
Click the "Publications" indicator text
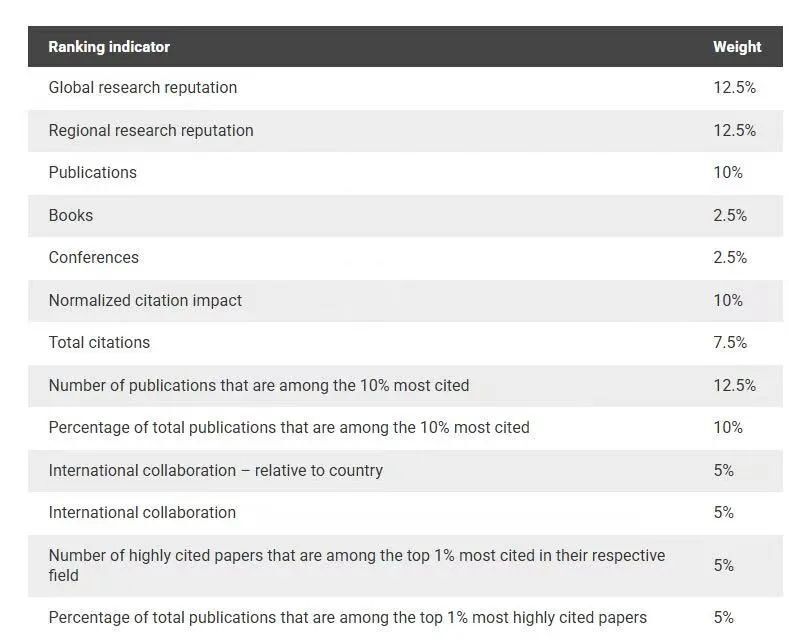[x=93, y=173]
